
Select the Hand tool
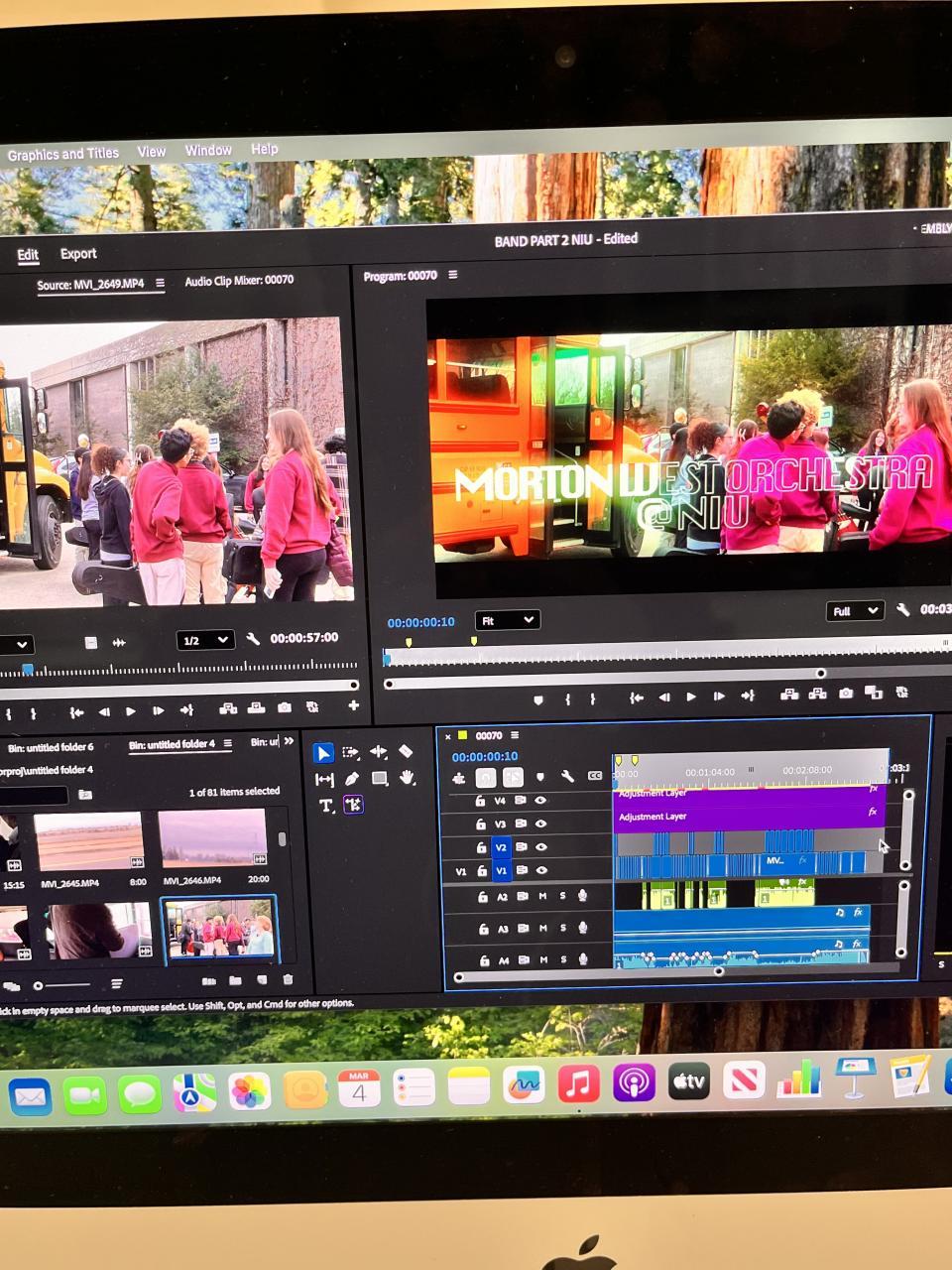point(407,778)
